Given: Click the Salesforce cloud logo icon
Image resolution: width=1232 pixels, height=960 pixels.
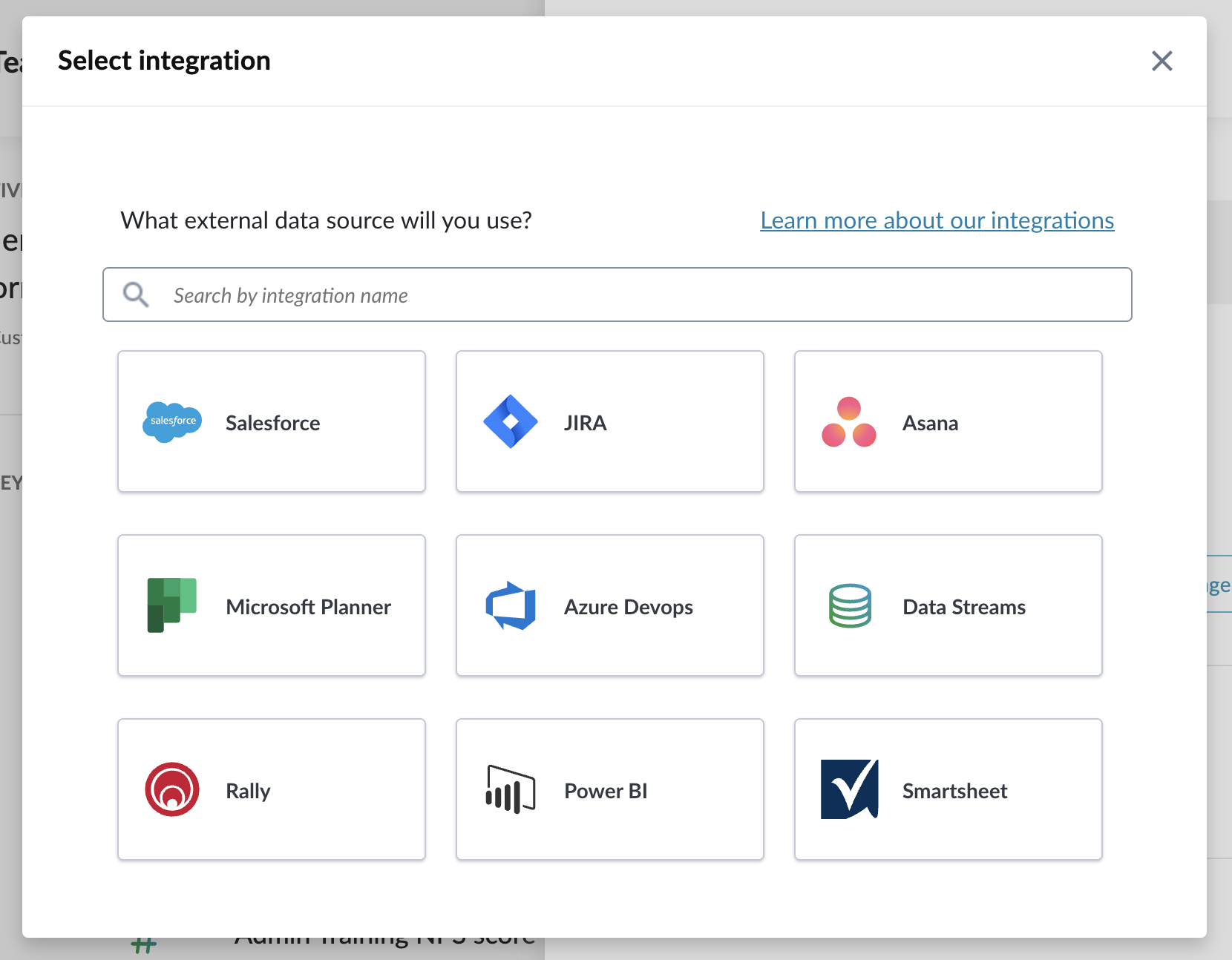Looking at the screenshot, I should [x=172, y=422].
